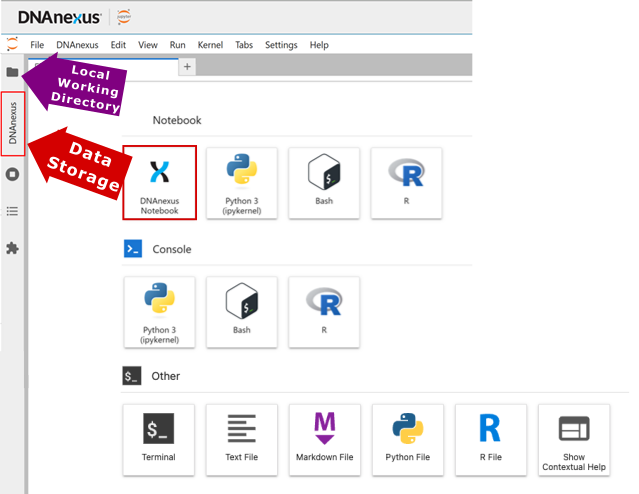The width and height of the screenshot is (639, 494).
Task: Open the File menu
Action: tap(37, 45)
